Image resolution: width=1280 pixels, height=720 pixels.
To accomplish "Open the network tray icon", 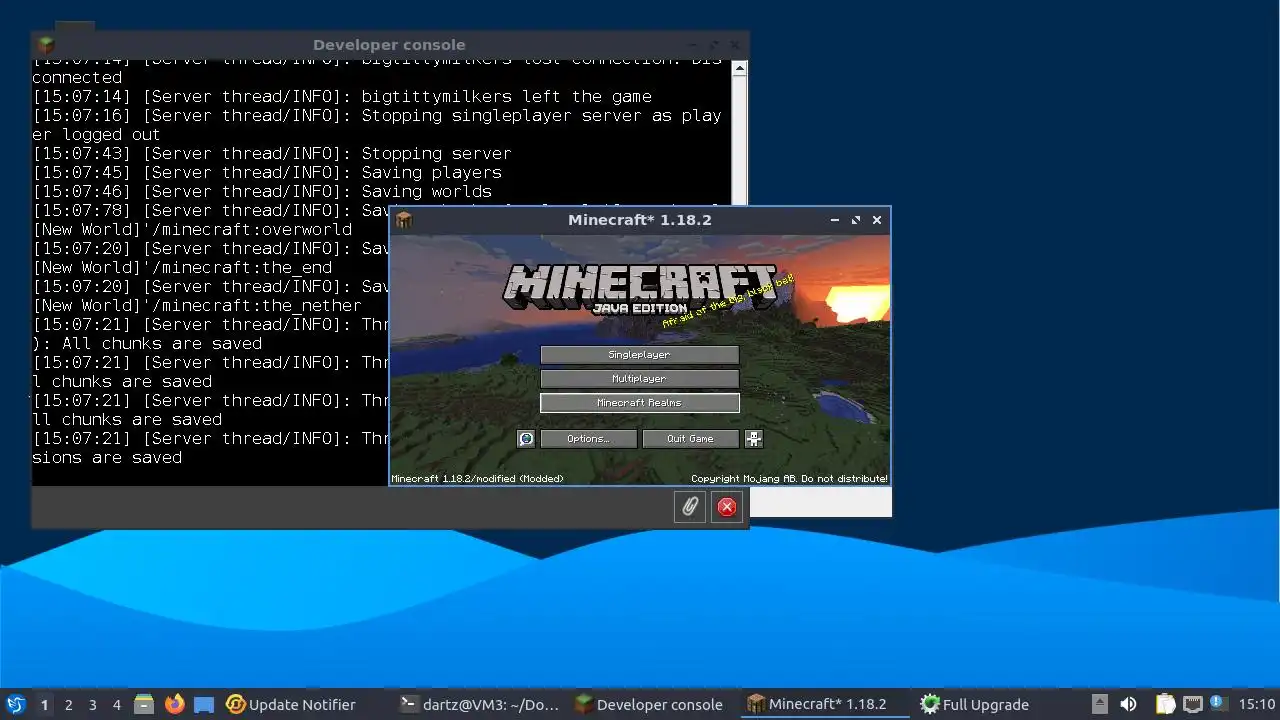I will tap(1192, 704).
